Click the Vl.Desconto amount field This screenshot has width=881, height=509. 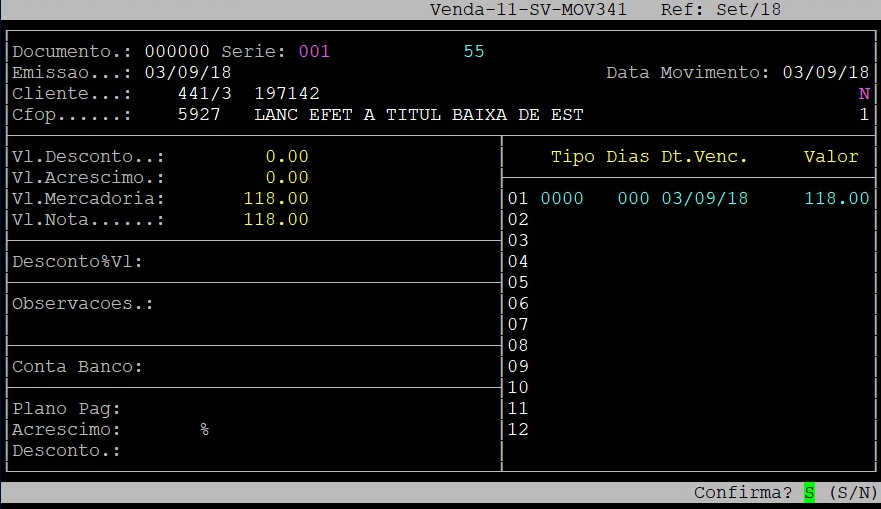click(x=287, y=157)
